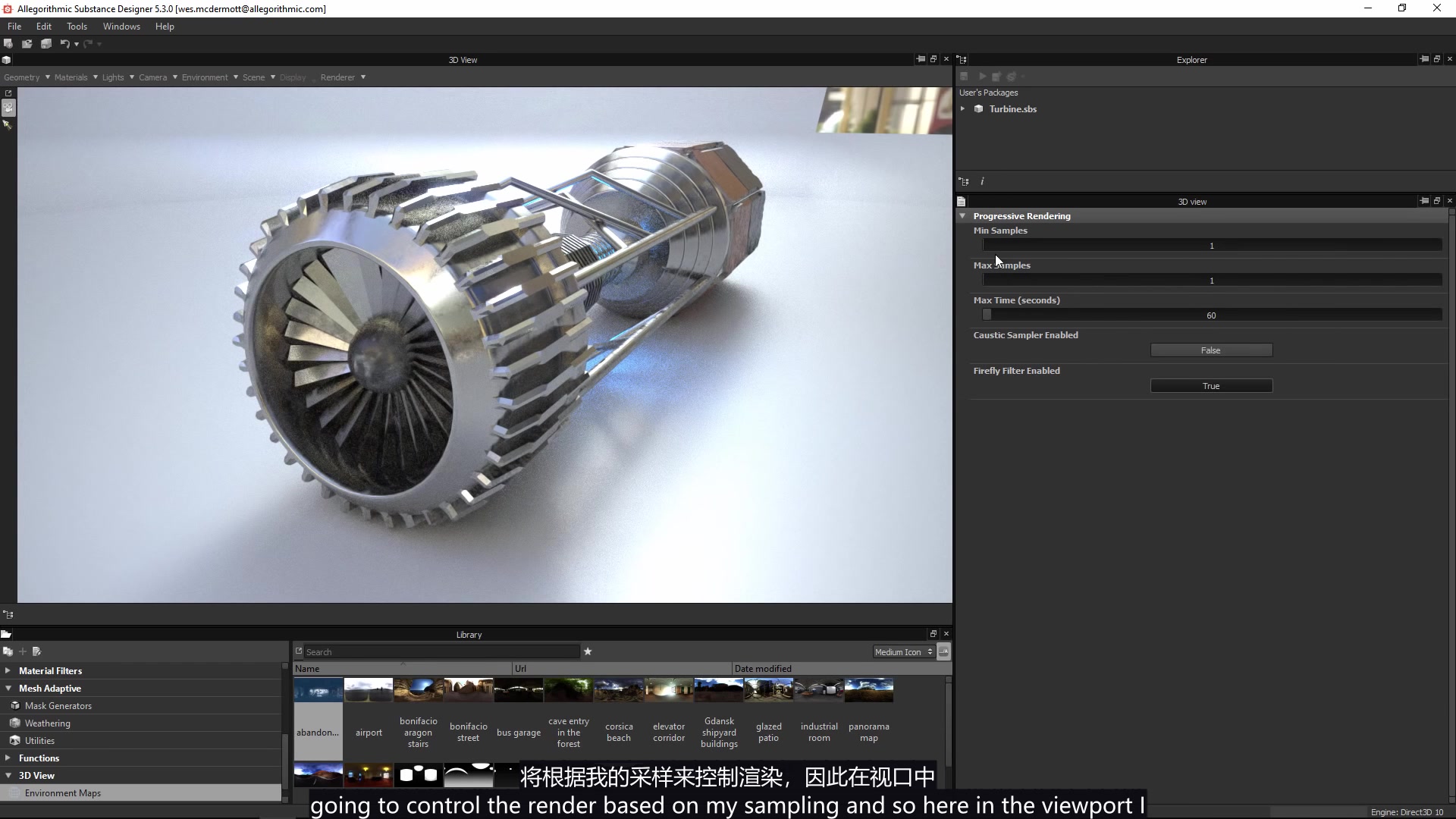Edit library filter settings icon

pos(36,651)
